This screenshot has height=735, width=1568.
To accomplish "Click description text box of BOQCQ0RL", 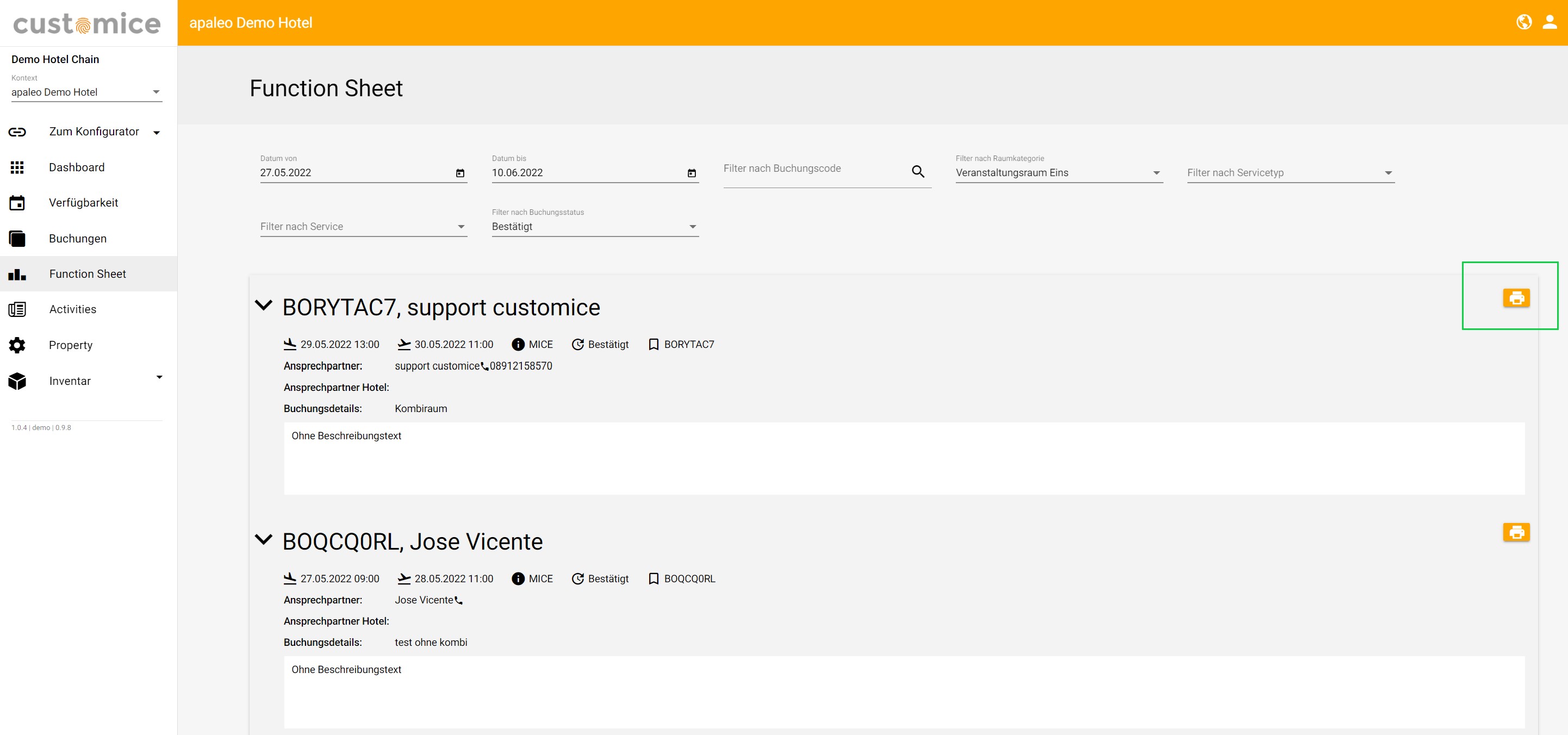I will pos(905,693).
